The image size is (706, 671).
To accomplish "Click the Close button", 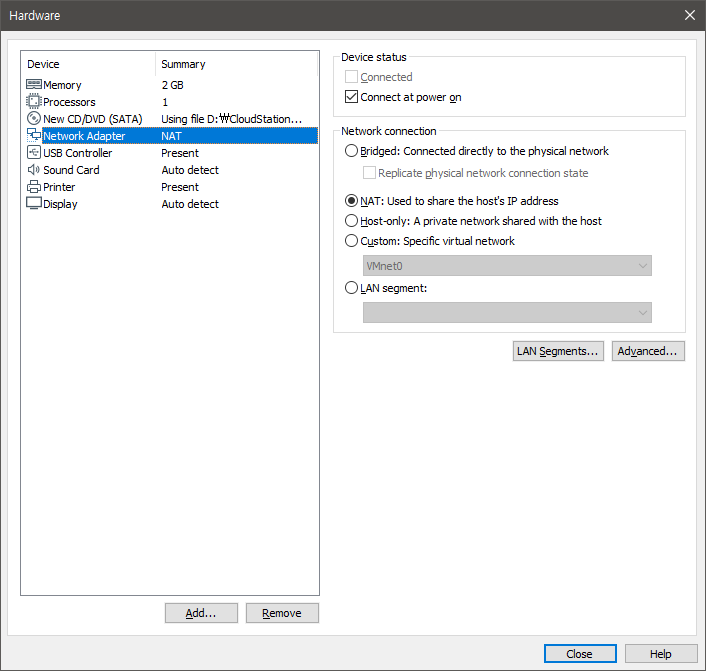I will click(x=580, y=653).
